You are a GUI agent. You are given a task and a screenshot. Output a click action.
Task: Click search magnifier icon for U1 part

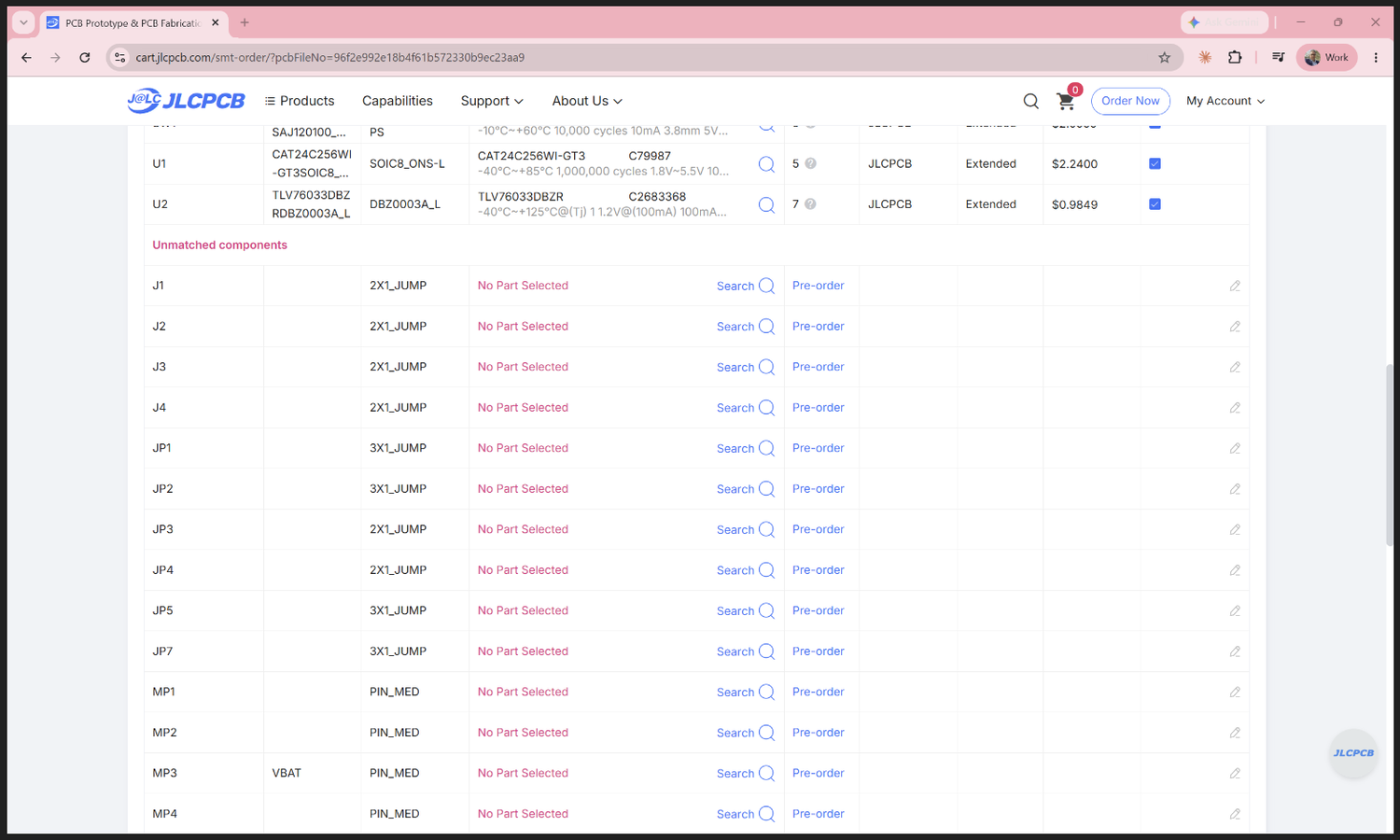tap(766, 163)
